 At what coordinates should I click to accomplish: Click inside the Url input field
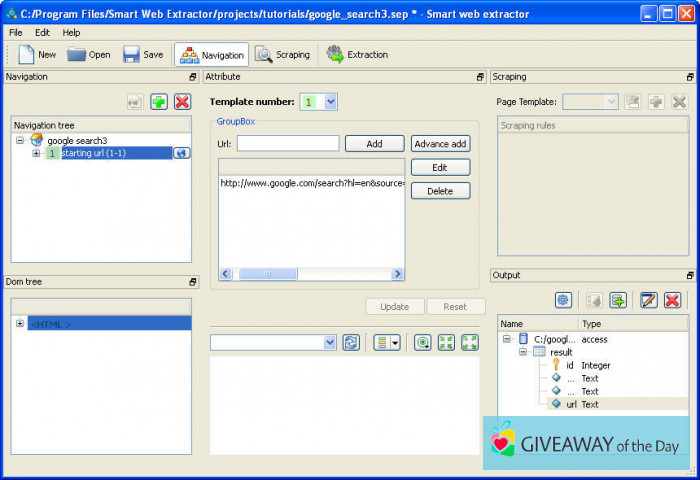pos(288,144)
